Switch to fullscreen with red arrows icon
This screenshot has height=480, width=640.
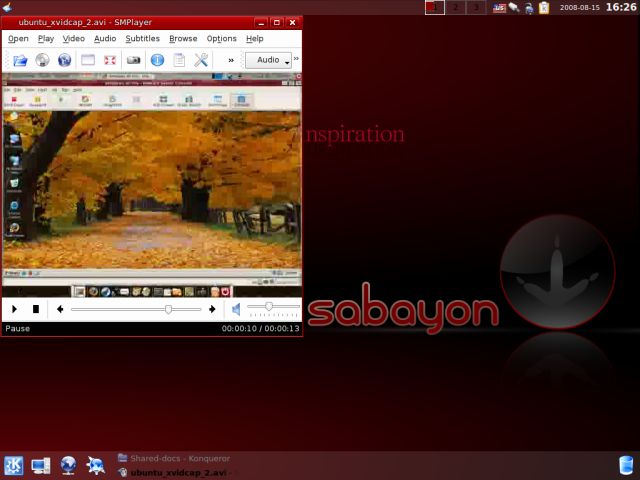click(x=110, y=60)
